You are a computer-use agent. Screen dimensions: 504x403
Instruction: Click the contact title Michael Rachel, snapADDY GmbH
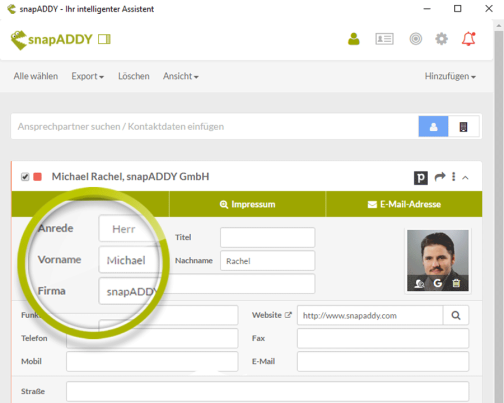(x=130, y=177)
